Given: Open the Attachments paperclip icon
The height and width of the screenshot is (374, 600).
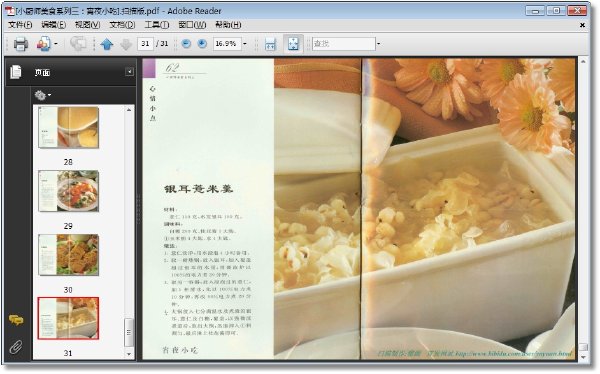Looking at the screenshot, I should 16,347.
